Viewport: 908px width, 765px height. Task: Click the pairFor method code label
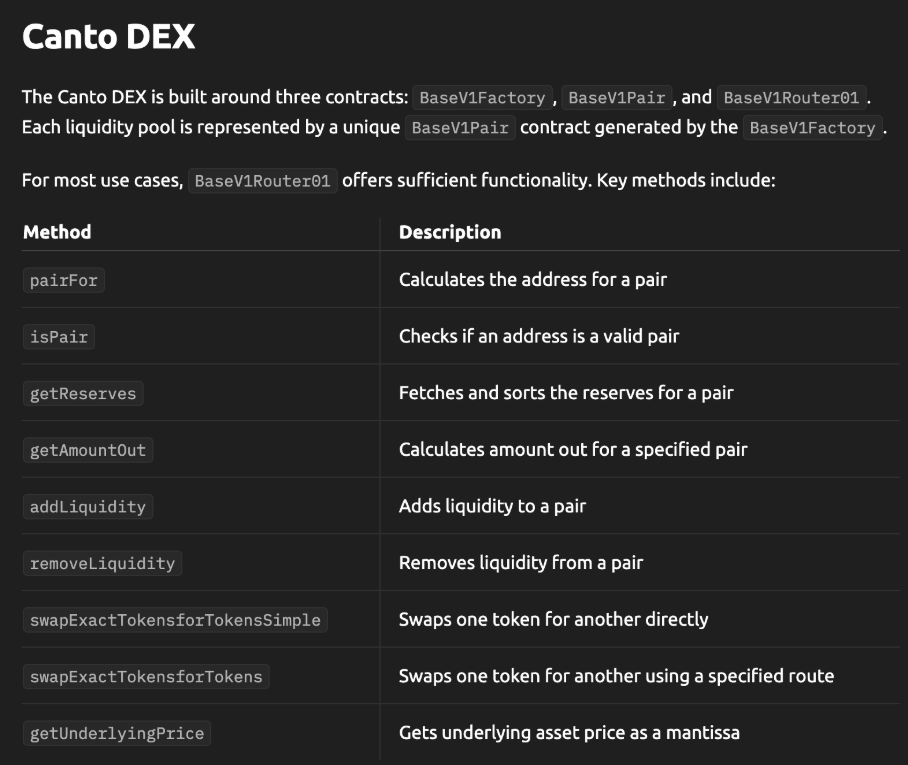tap(64, 280)
